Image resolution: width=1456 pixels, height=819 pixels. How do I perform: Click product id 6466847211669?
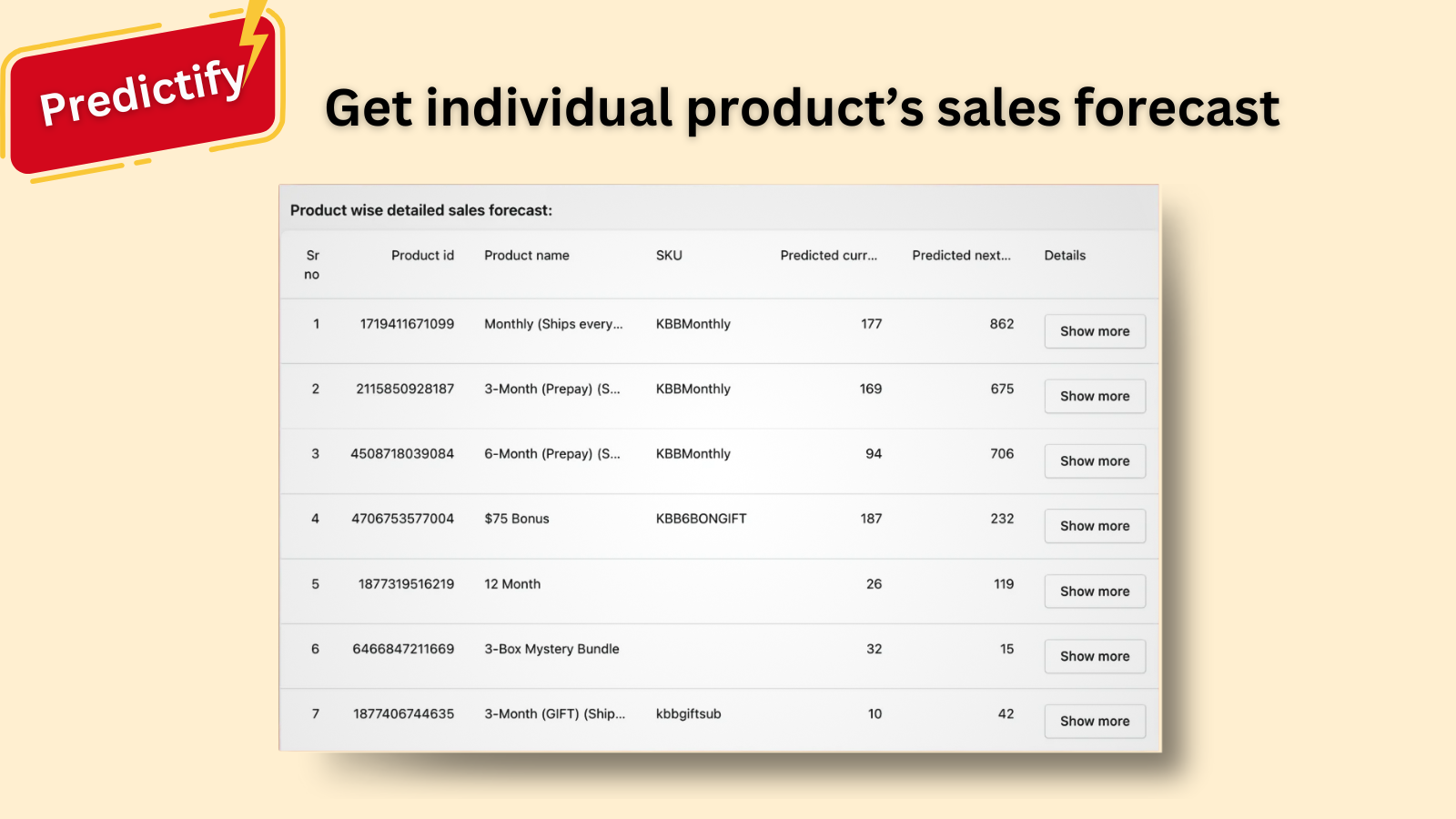403,649
